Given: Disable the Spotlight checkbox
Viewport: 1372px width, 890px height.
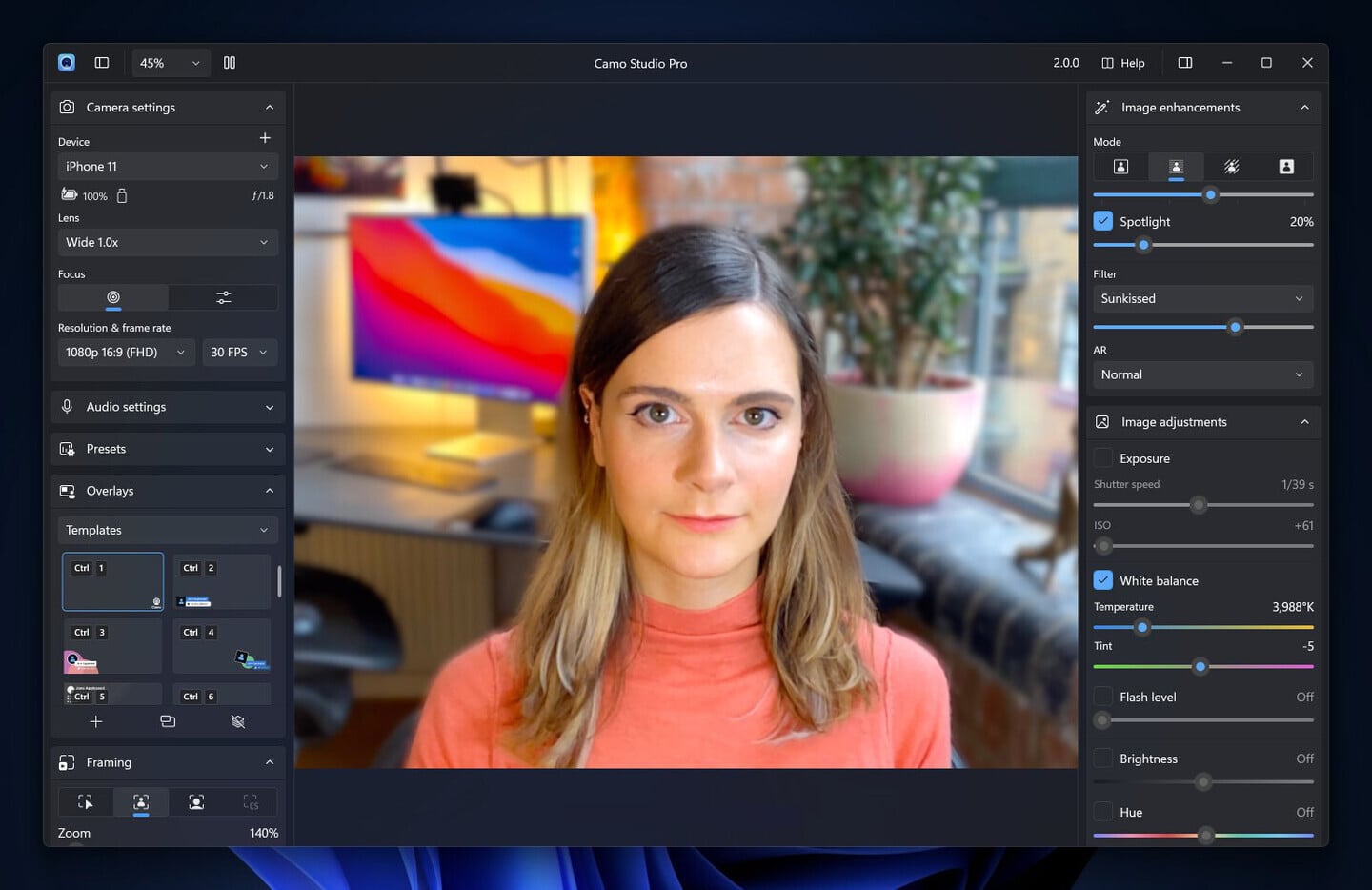Looking at the screenshot, I should (x=1103, y=221).
